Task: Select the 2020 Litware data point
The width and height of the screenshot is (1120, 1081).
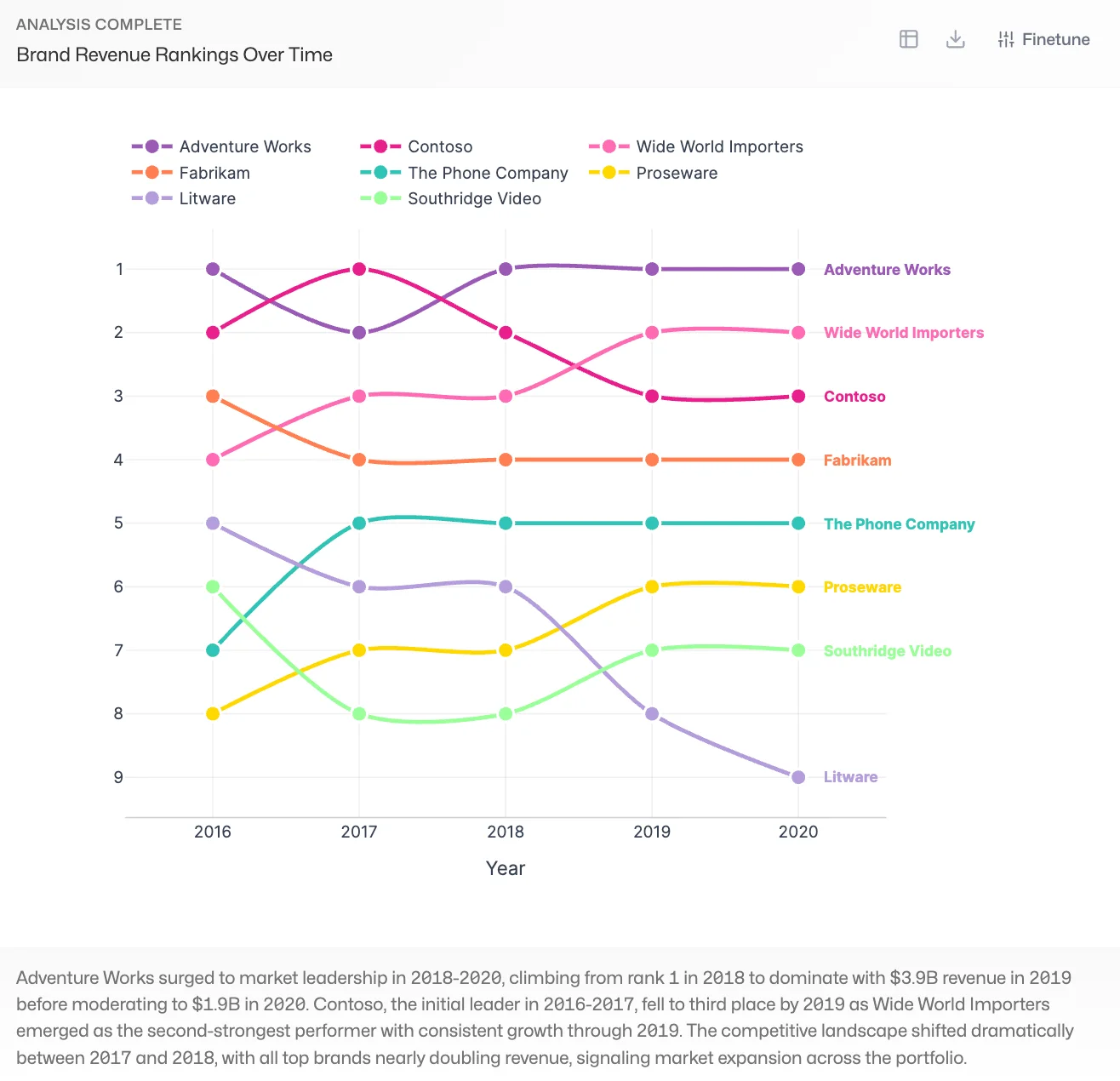Action: tap(797, 776)
